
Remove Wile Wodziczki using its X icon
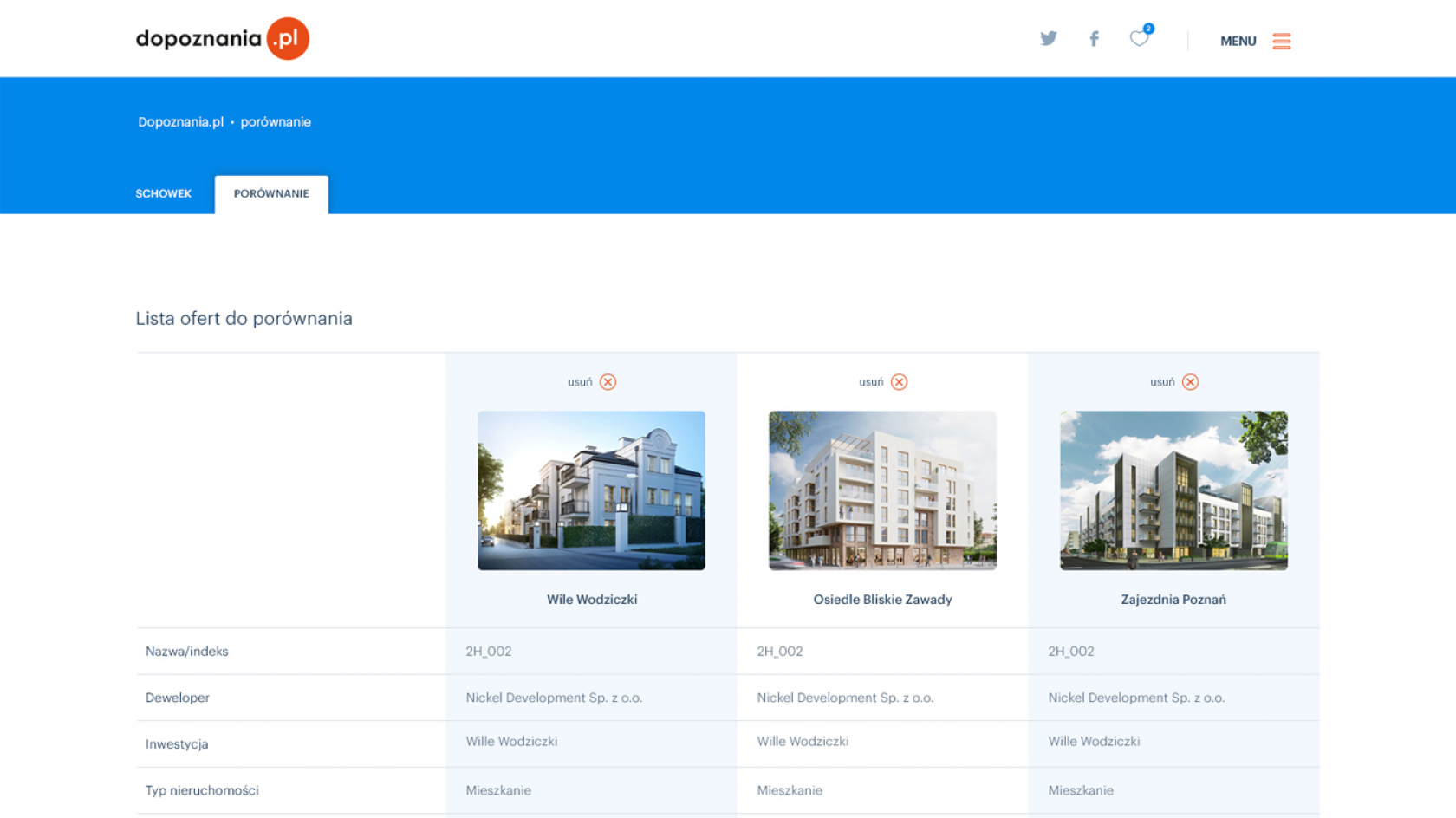(608, 382)
